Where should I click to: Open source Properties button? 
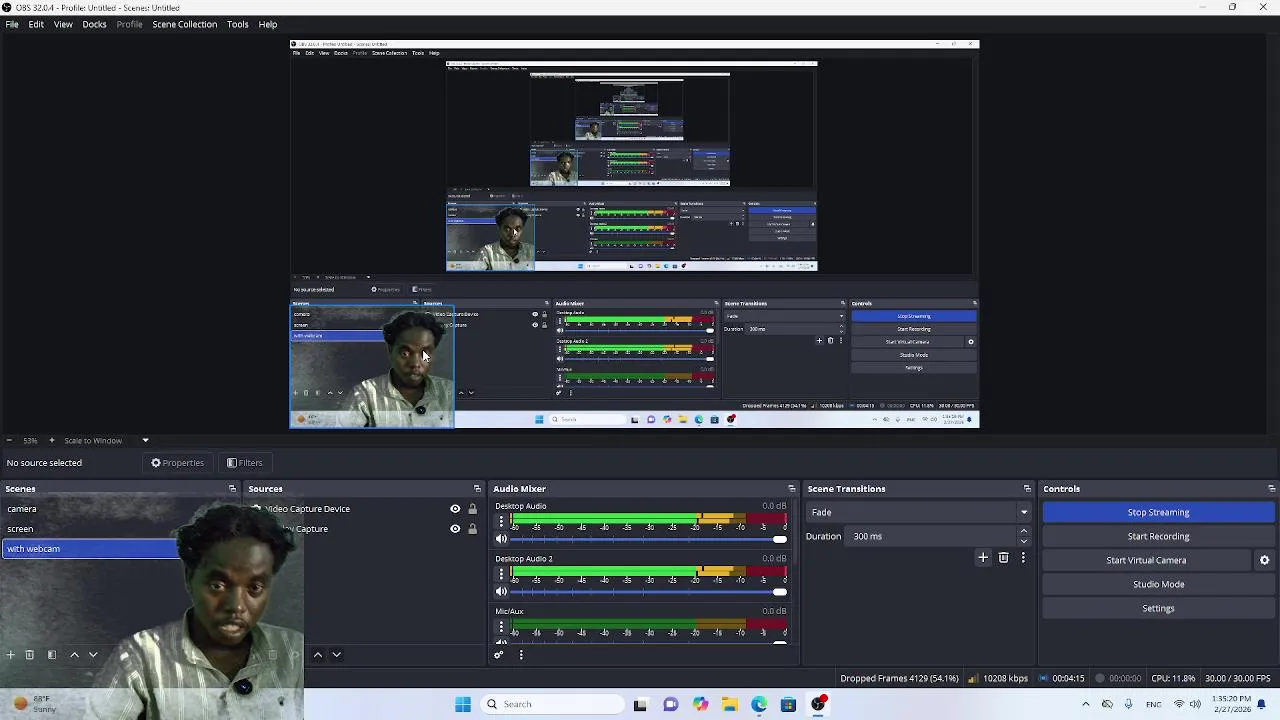click(178, 463)
